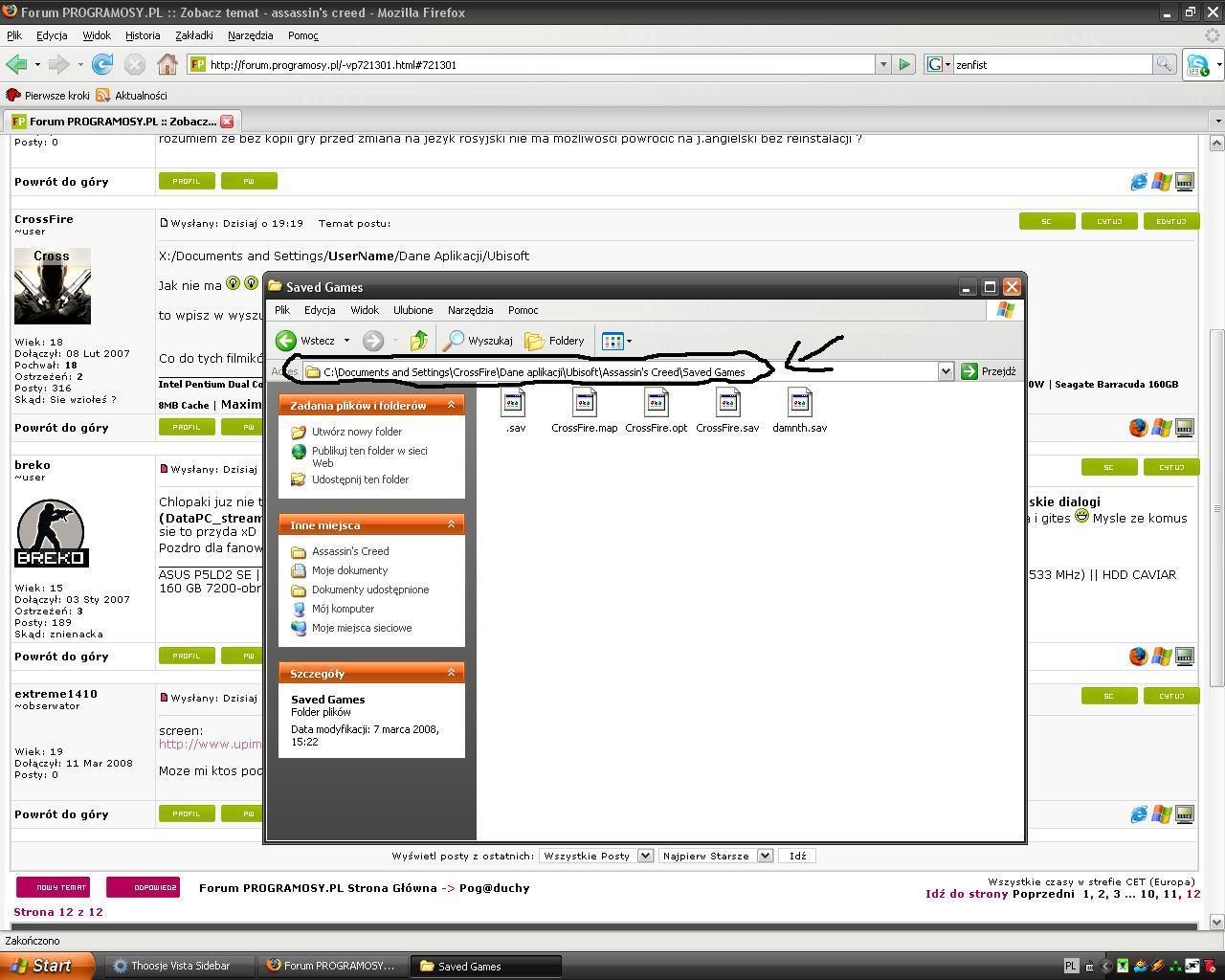
Task: Click Wyszukaj search button in Explorer
Action: (x=479, y=341)
